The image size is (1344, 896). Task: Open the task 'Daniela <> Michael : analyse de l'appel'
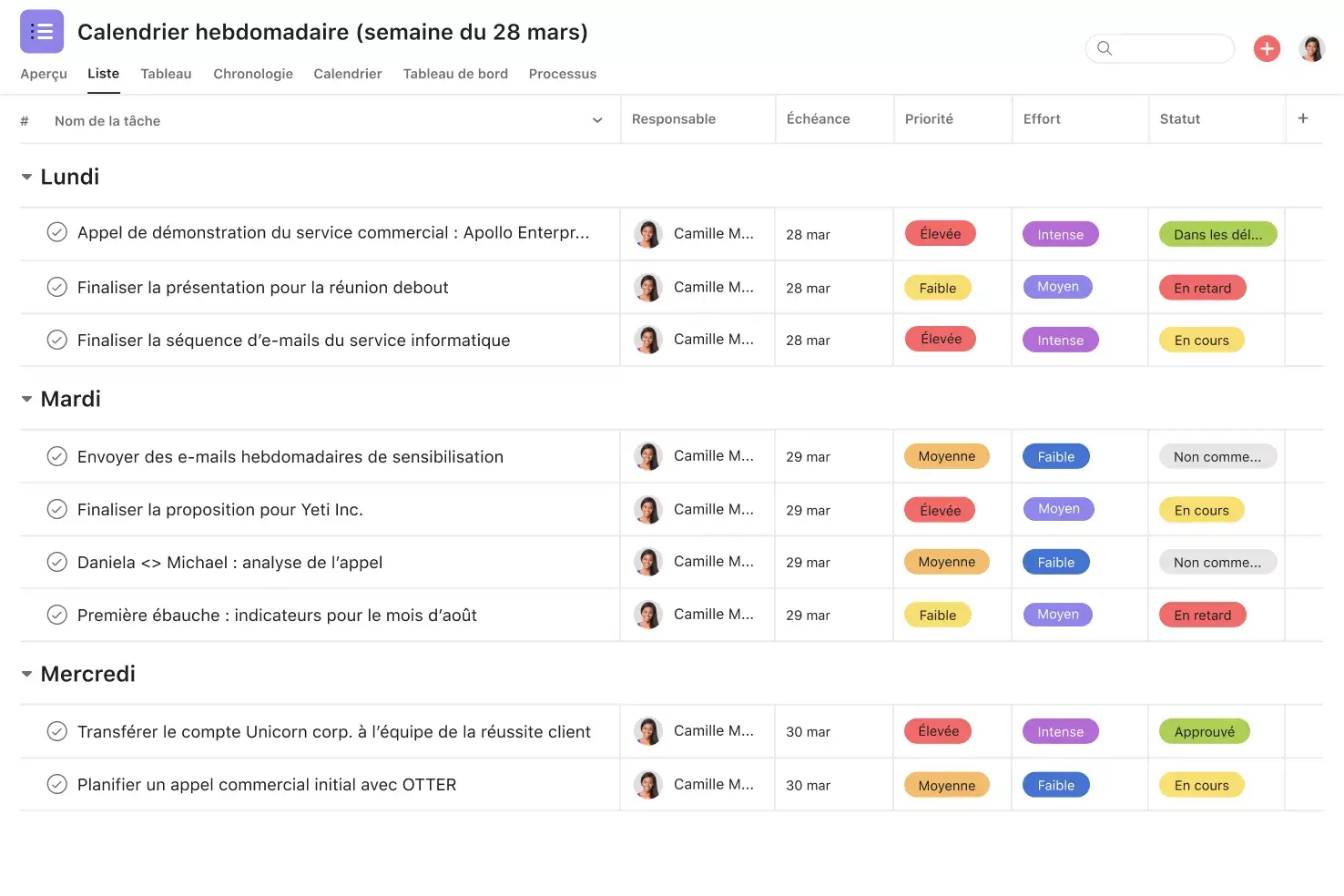click(x=229, y=562)
